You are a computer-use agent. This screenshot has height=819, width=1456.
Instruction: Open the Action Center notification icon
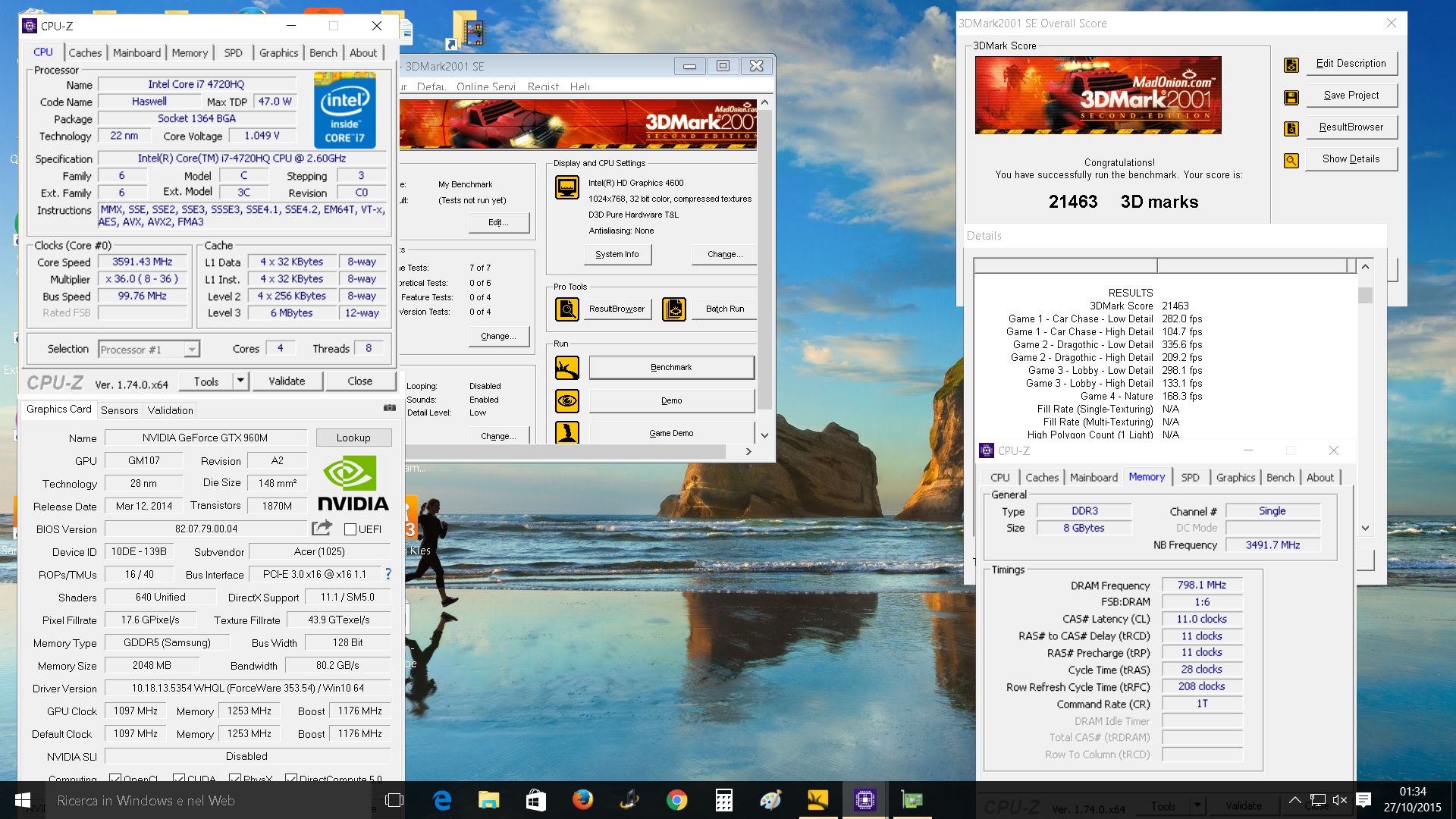click(x=1363, y=800)
